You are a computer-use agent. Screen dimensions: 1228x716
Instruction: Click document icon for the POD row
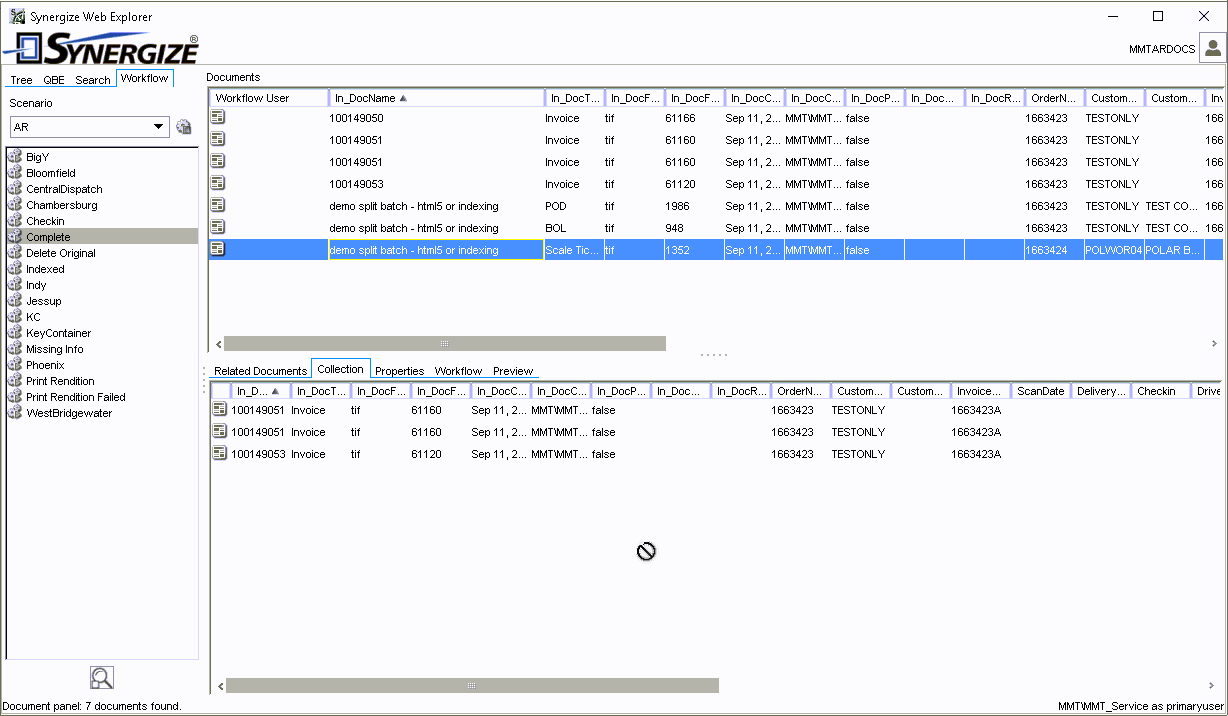[x=218, y=205]
